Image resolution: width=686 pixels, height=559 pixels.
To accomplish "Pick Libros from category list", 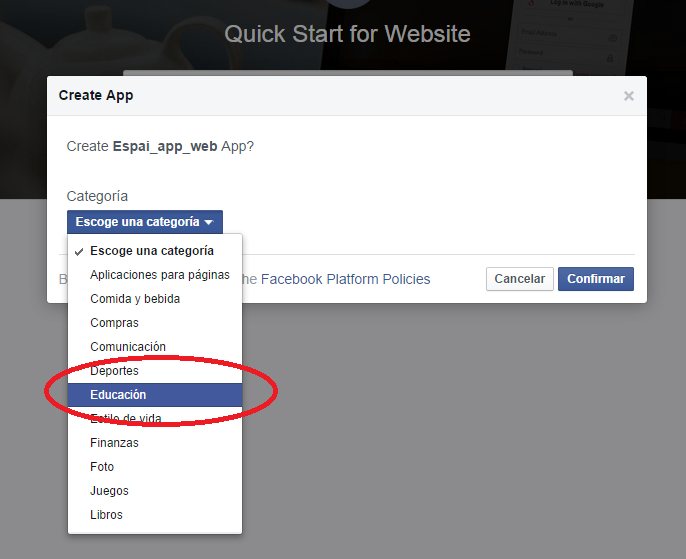I will pos(106,515).
